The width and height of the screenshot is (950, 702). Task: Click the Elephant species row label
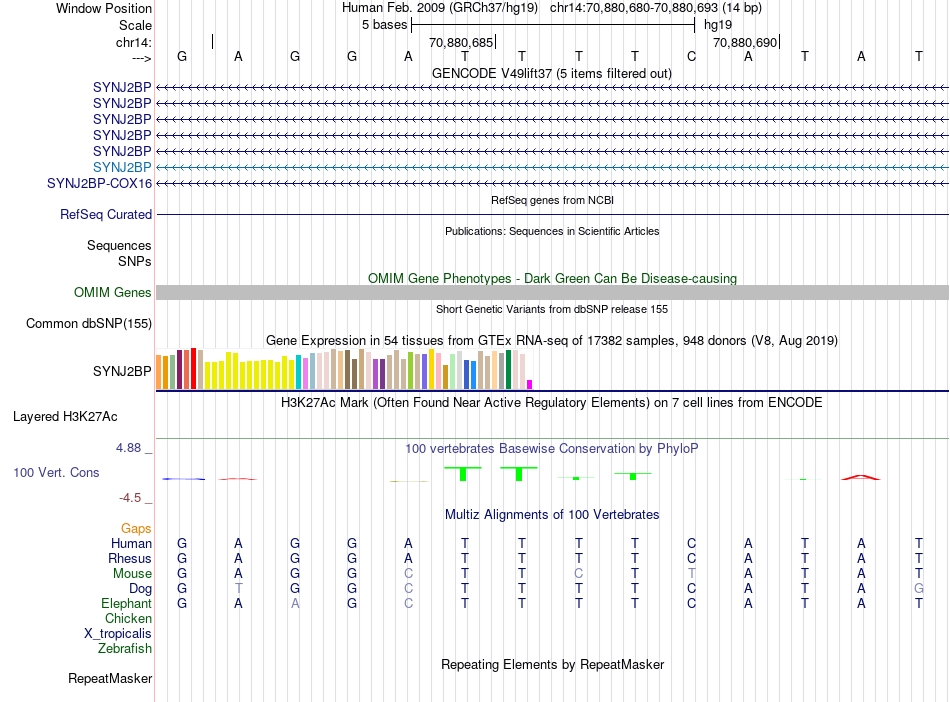point(127,604)
